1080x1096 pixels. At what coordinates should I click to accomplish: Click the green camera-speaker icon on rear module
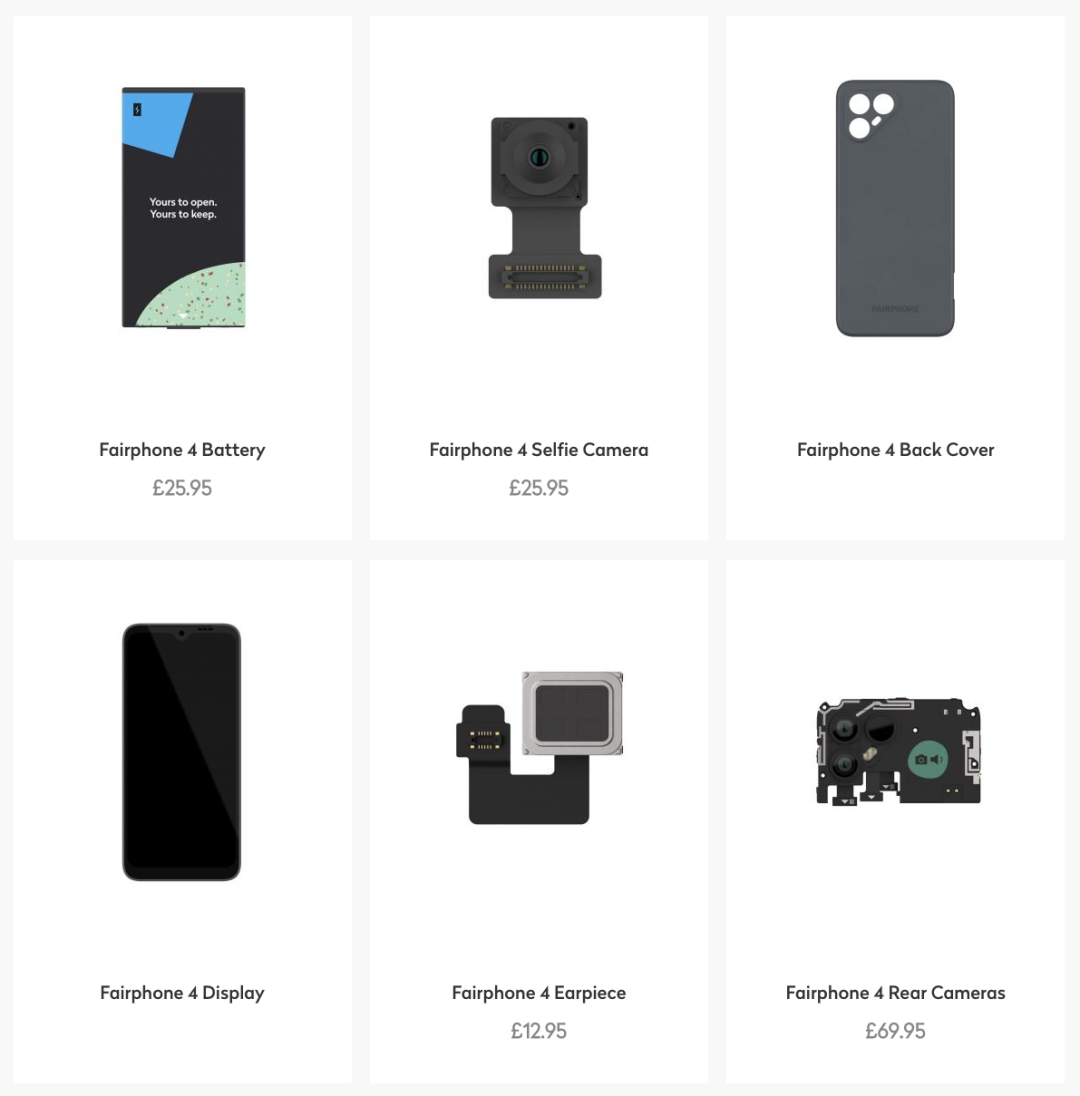point(928,759)
